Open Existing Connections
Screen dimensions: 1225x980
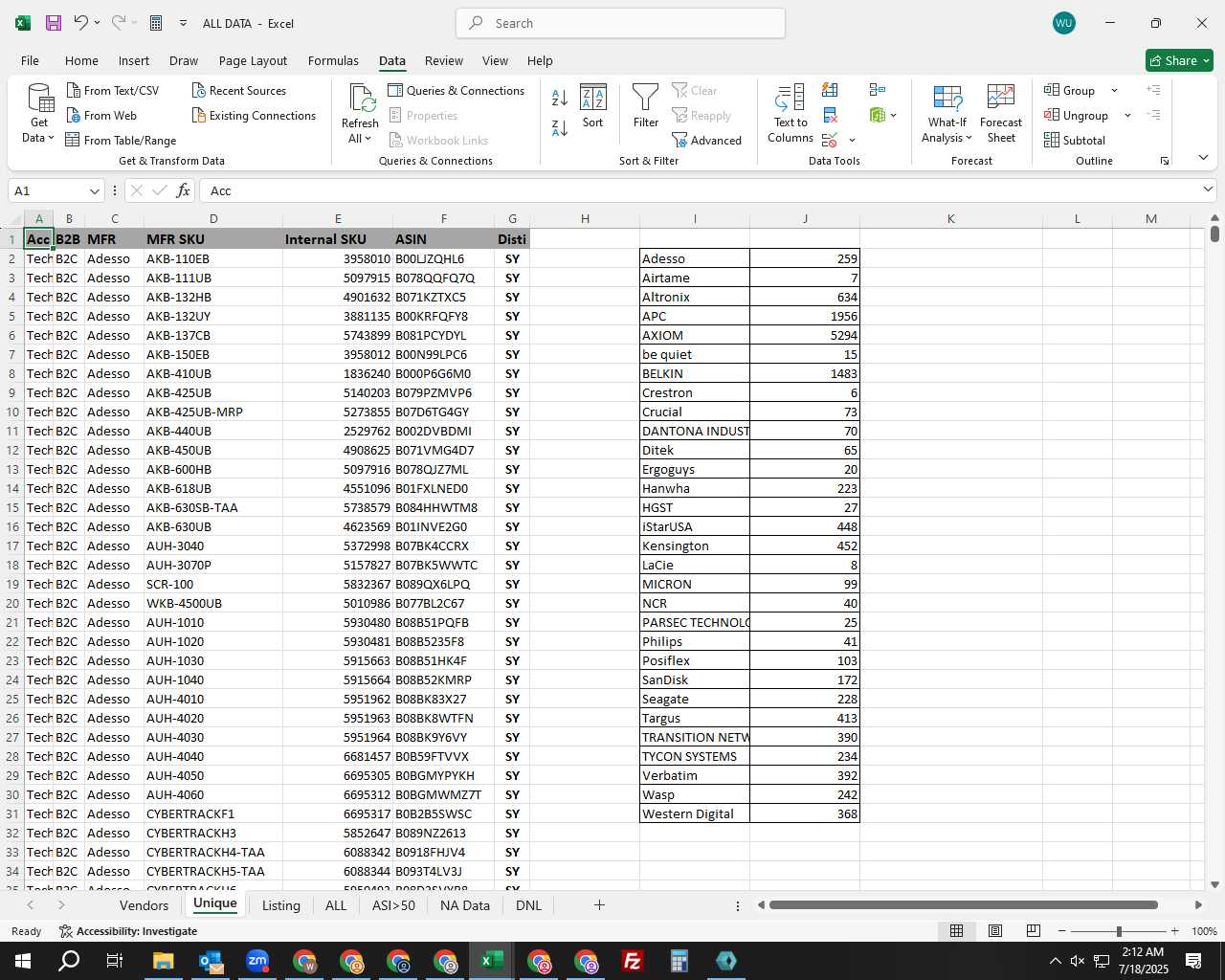pos(254,115)
